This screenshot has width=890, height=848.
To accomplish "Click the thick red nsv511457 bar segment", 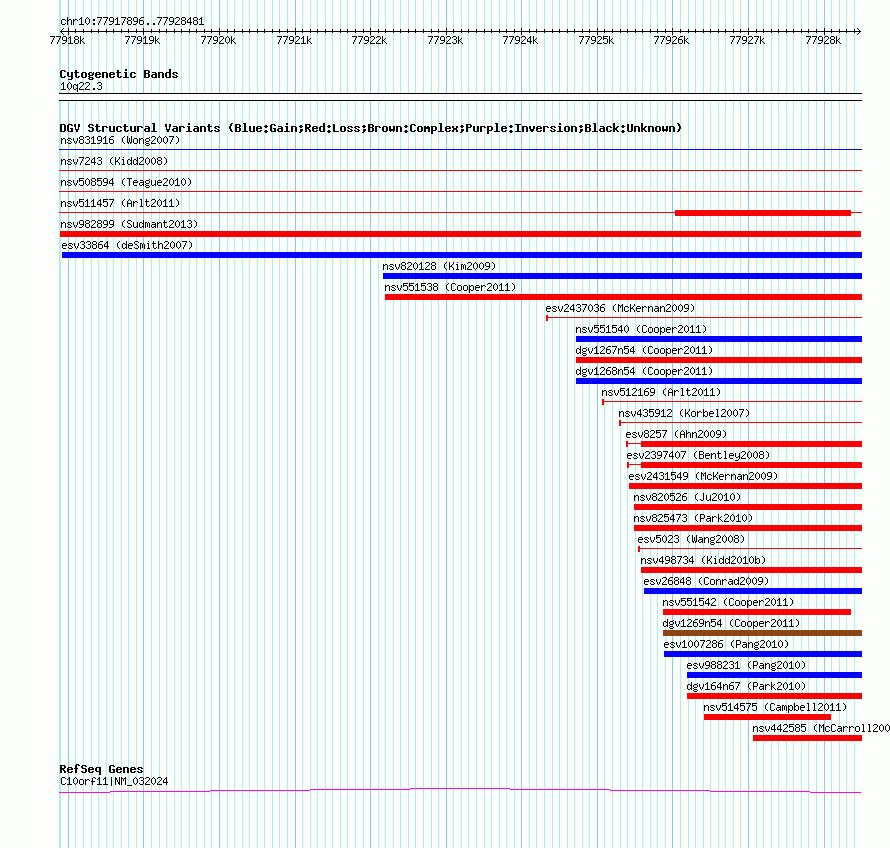I will click(x=763, y=213).
